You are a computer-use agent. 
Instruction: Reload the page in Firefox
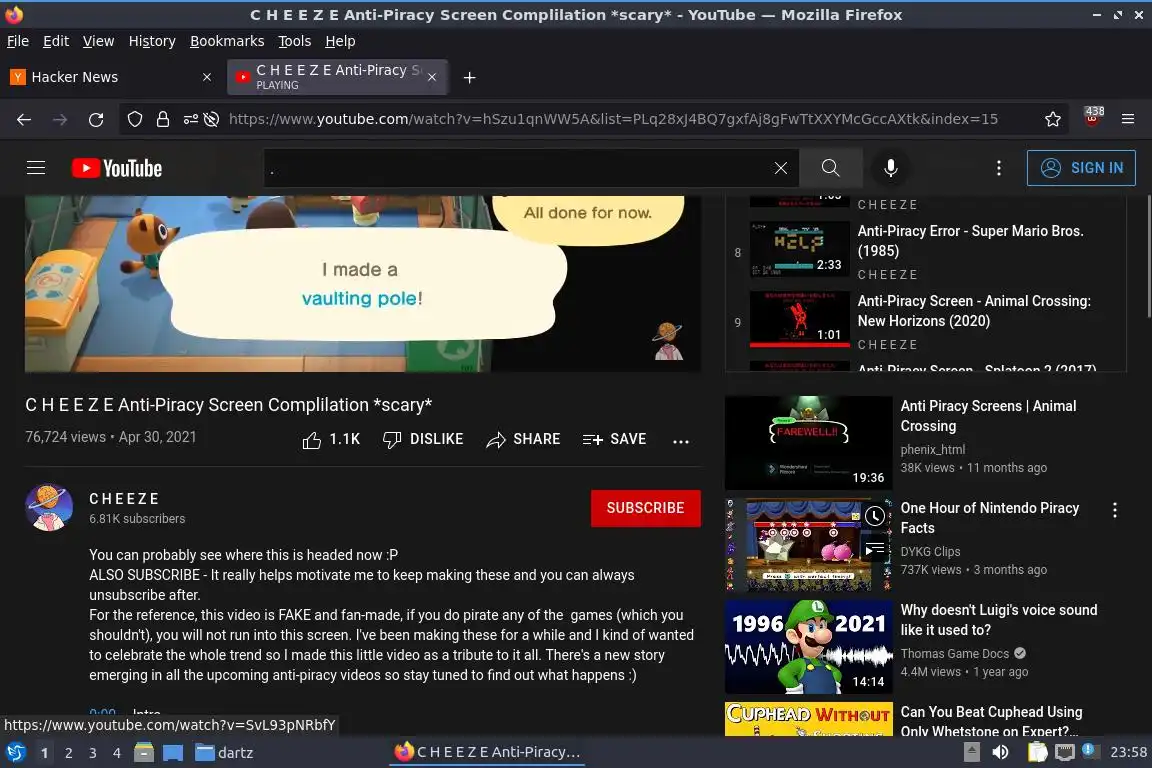tap(96, 119)
